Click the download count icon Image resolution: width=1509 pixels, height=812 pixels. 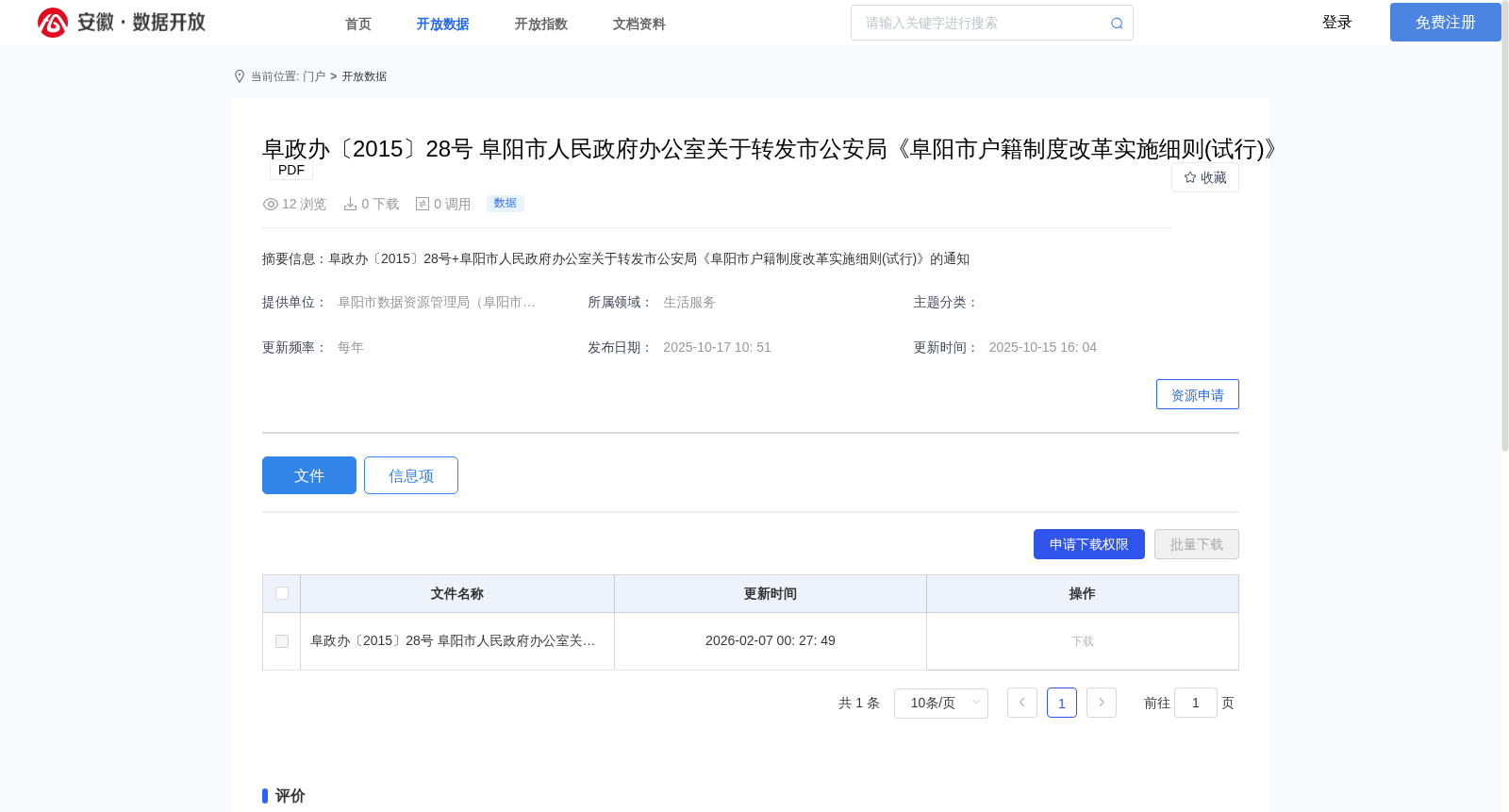(350, 204)
